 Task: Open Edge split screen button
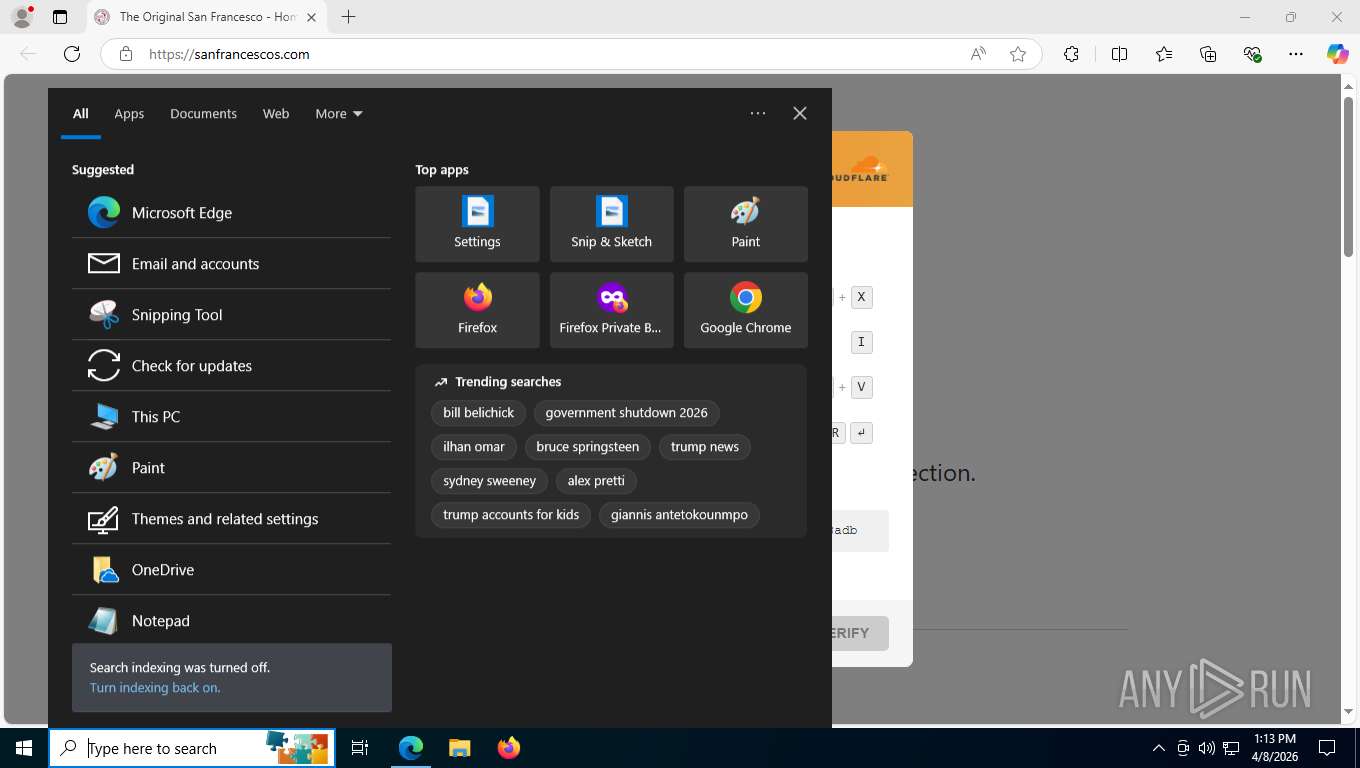point(1119,54)
